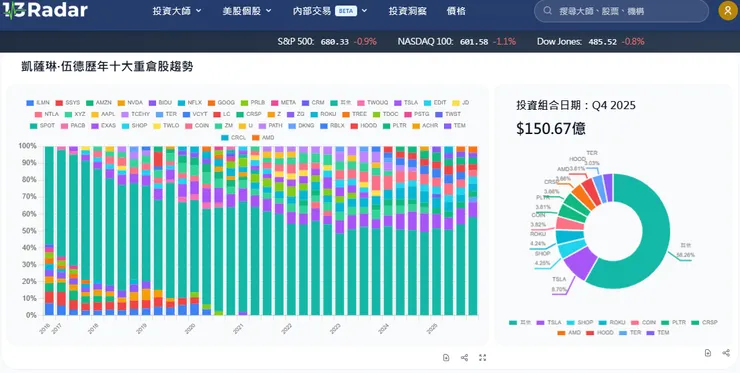Image resolution: width=740 pixels, height=373 pixels.
Task: Expand the 投資大師 dropdown
Action: 177,11
